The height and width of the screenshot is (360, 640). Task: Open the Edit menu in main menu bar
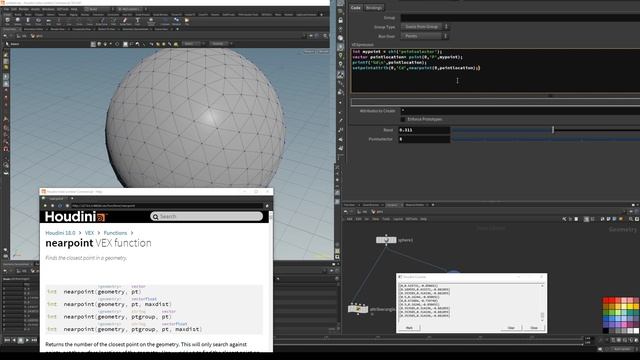pos(14,9)
